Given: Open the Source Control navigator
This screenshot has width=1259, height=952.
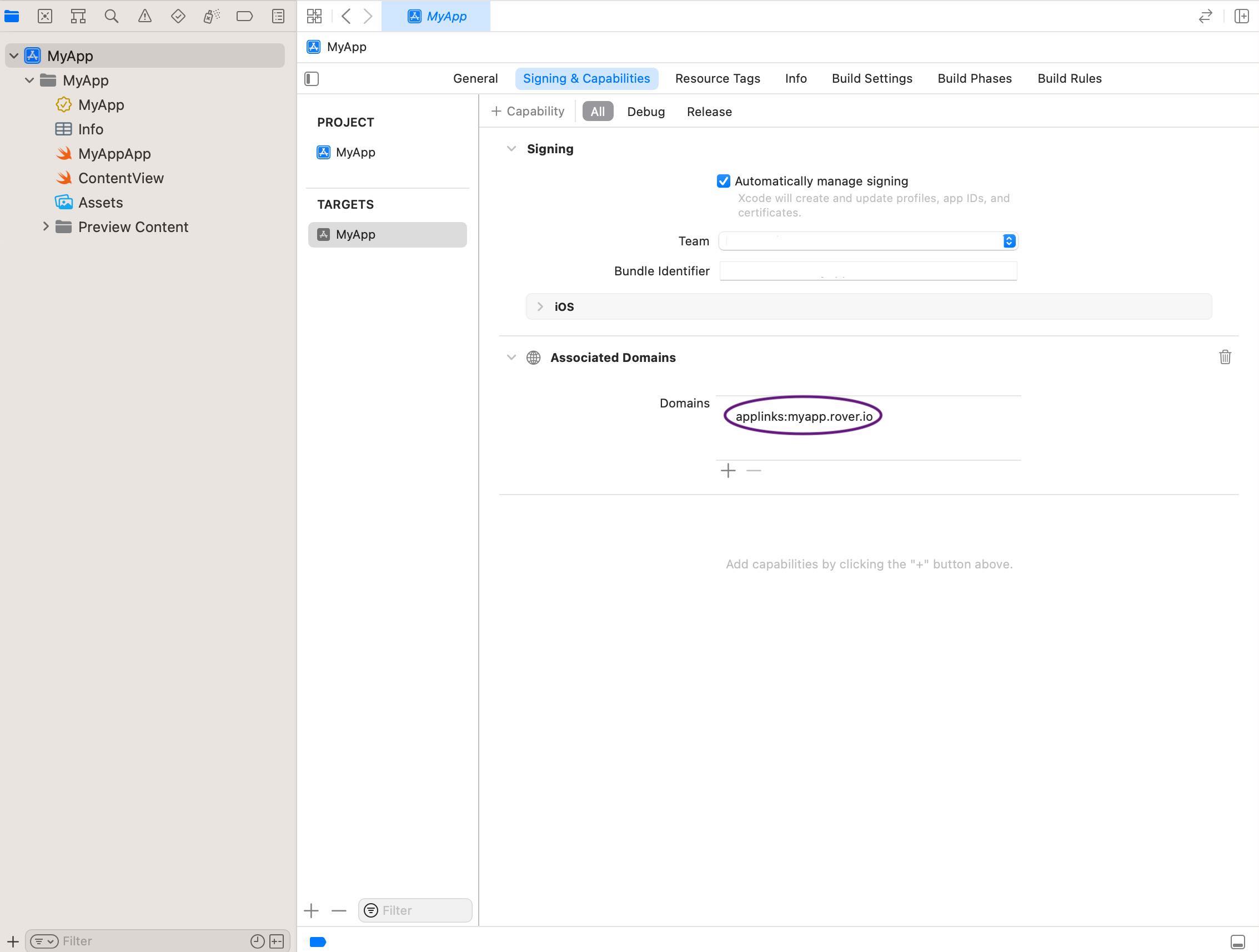Looking at the screenshot, I should pyautogui.click(x=45, y=16).
